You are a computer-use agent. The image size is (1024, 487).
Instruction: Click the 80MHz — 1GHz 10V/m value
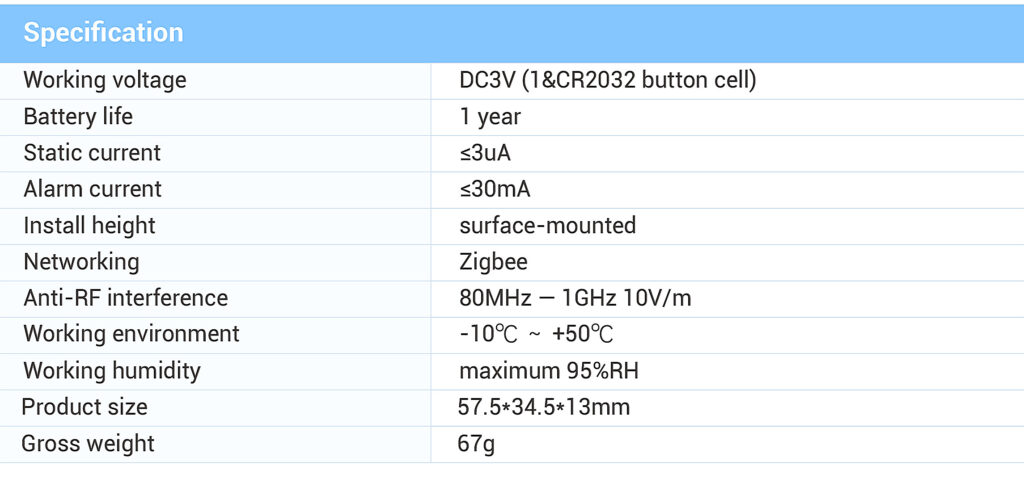[575, 298]
